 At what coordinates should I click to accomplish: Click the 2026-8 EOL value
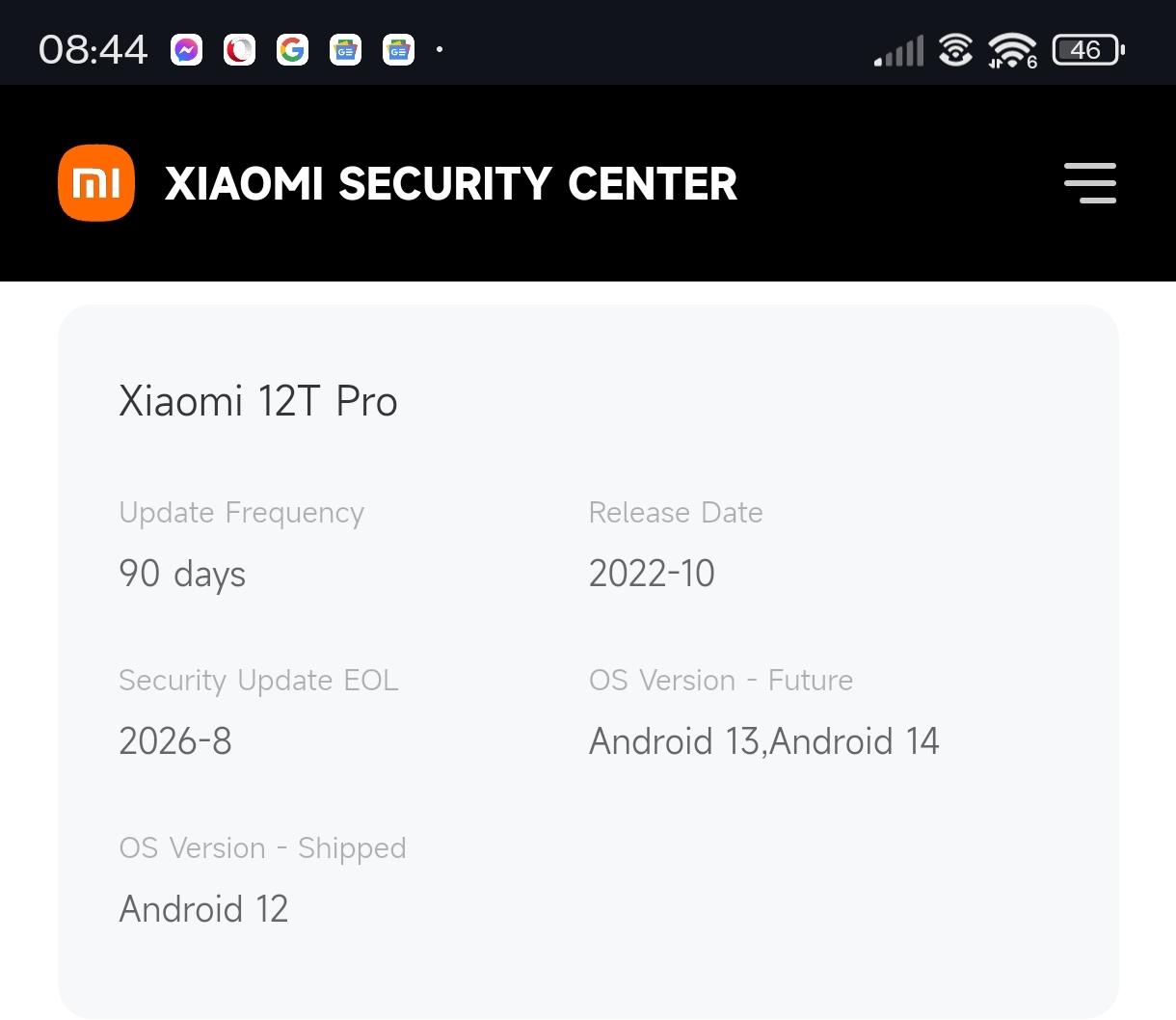[174, 741]
